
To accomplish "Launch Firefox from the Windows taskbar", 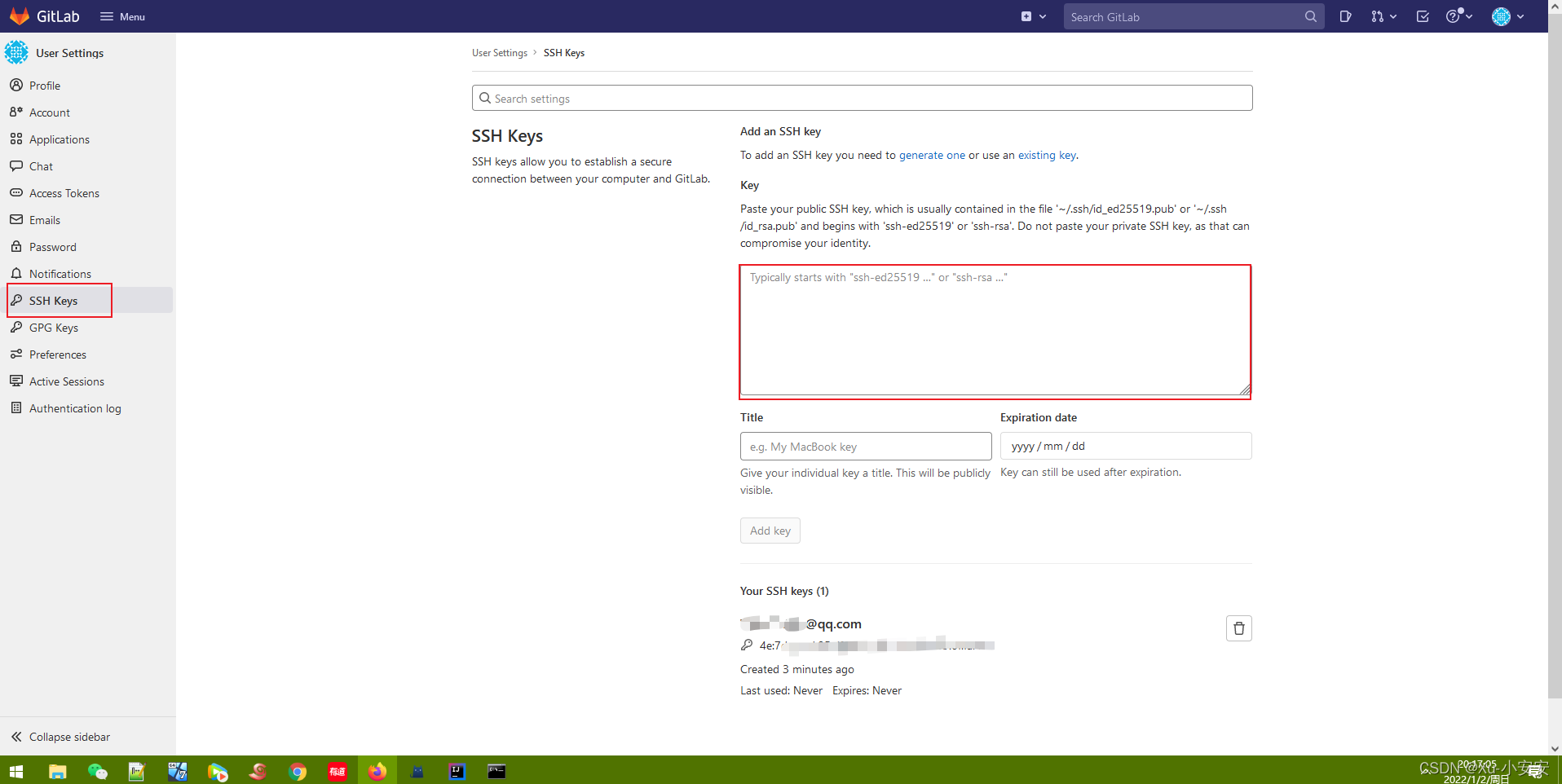I will tap(377, 770).
